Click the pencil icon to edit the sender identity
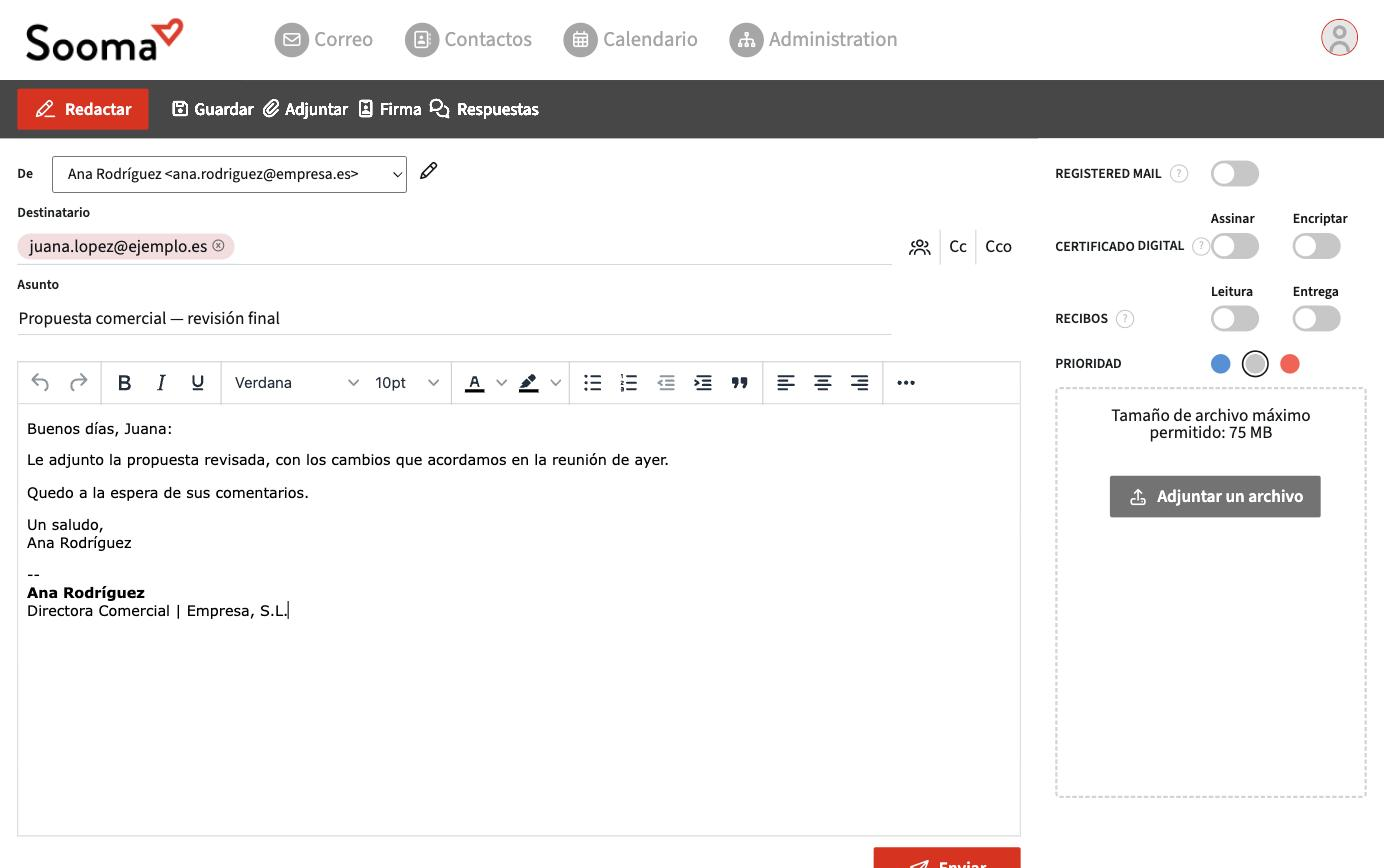The image size is (1384, 868). 429,171
